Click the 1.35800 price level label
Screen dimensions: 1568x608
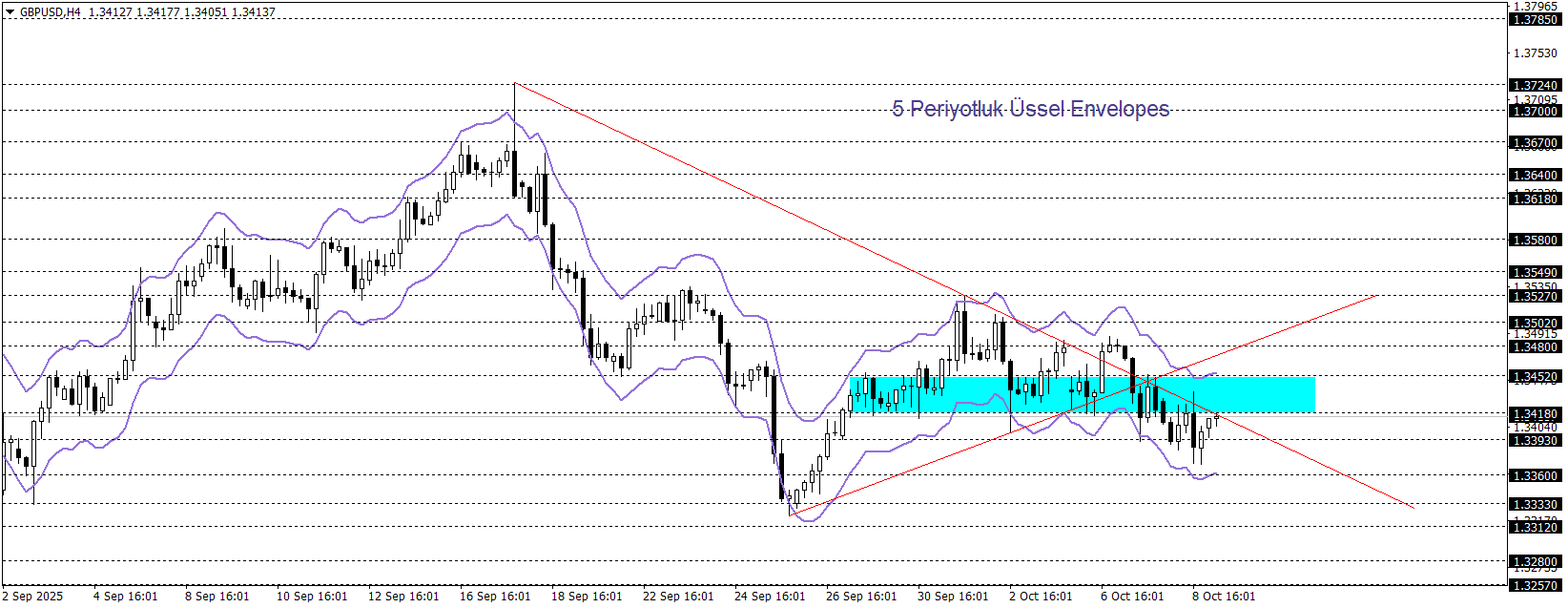(1535, 240)
